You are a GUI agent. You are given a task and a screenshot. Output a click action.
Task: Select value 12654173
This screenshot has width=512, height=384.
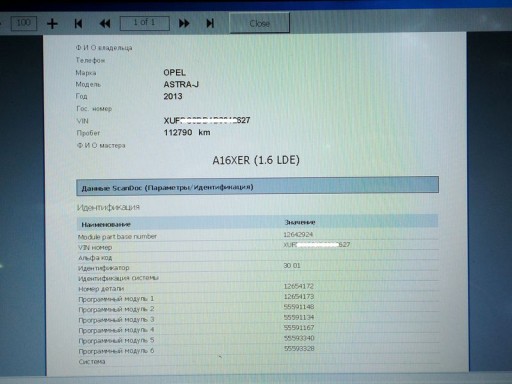(299, 297)
